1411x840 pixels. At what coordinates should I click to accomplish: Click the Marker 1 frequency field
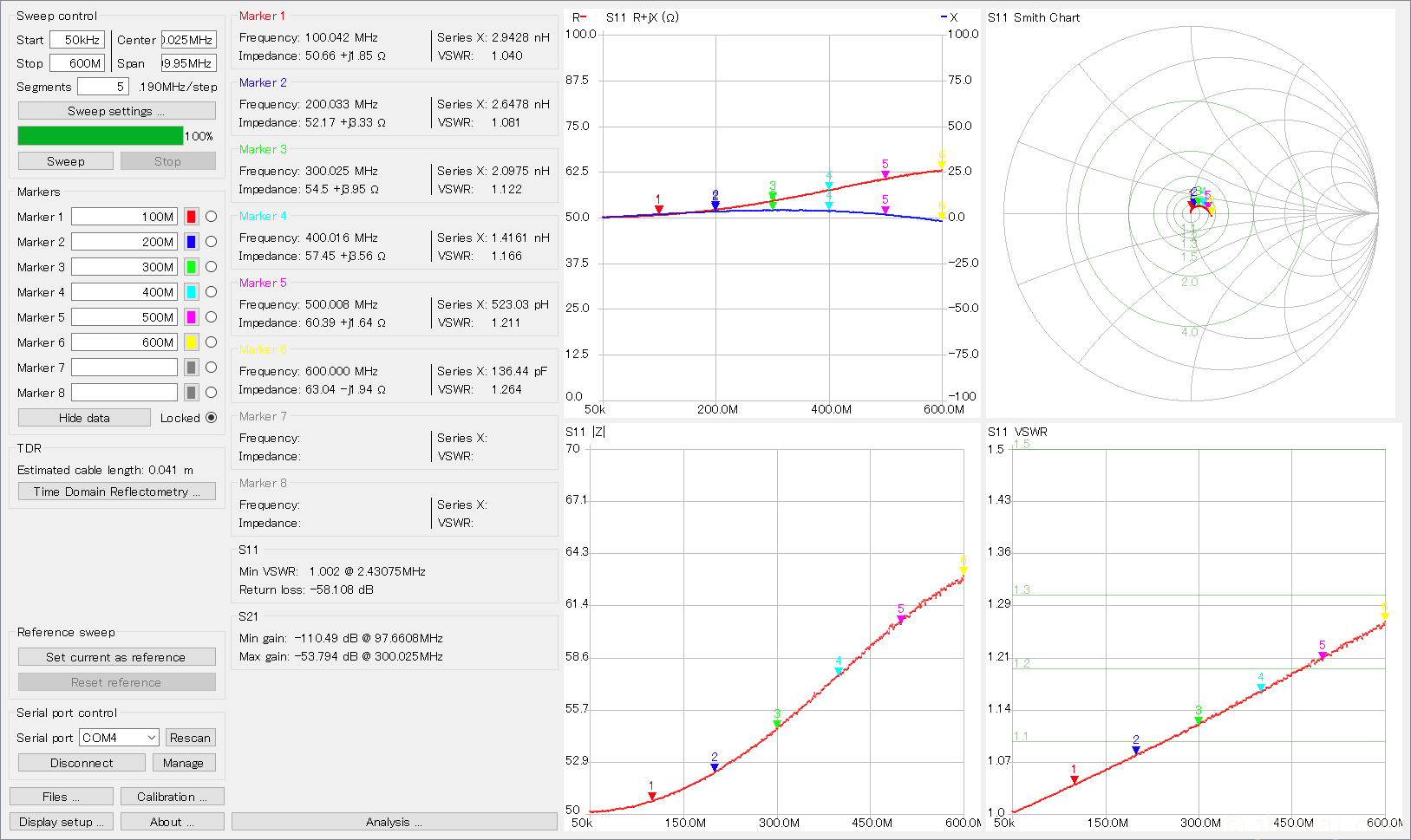click(x=124, y=217)
